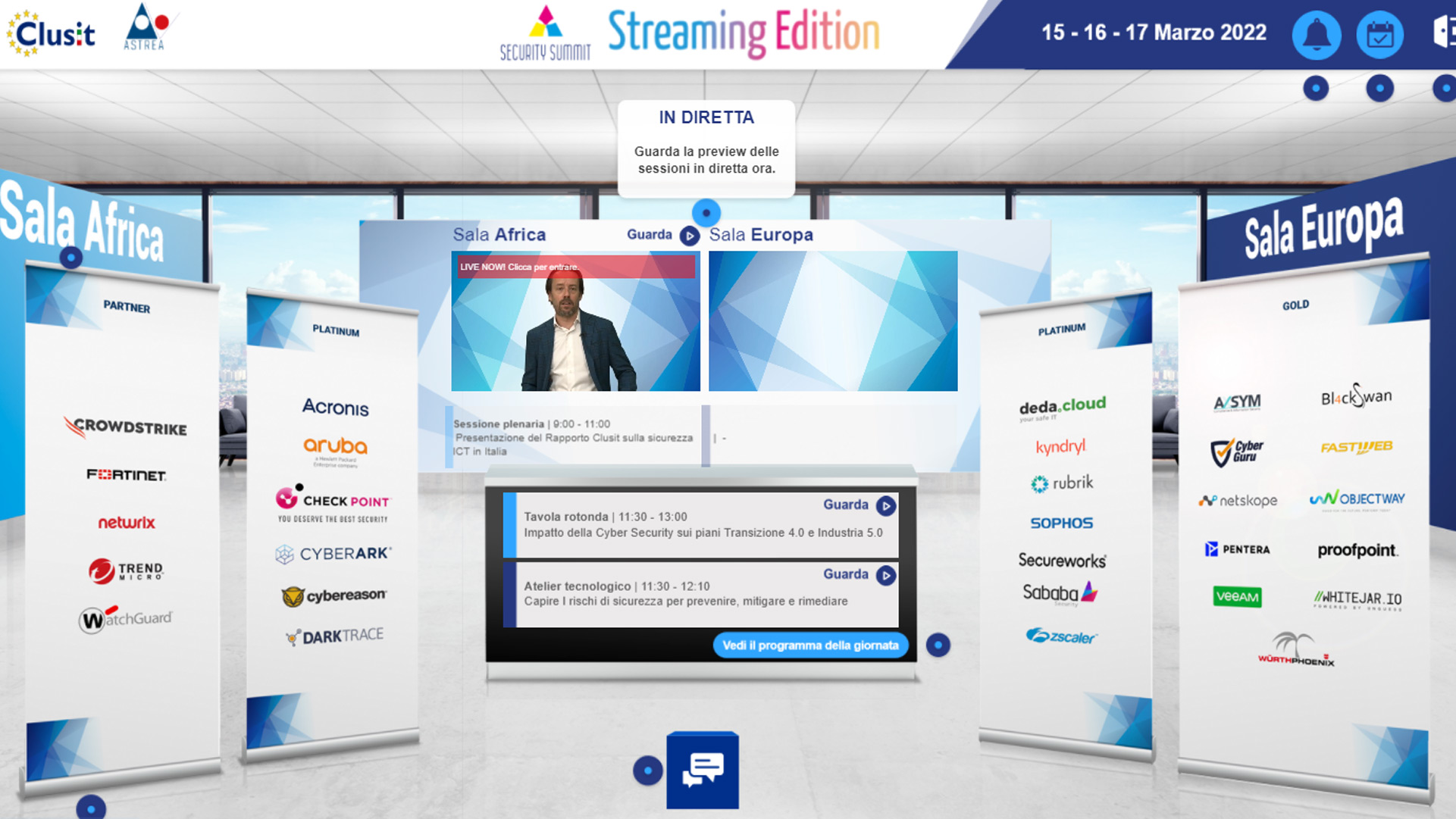Open the Veeam gold sponsor logo
This screenshot has height=819, width=1456.
click(1236, 596)
